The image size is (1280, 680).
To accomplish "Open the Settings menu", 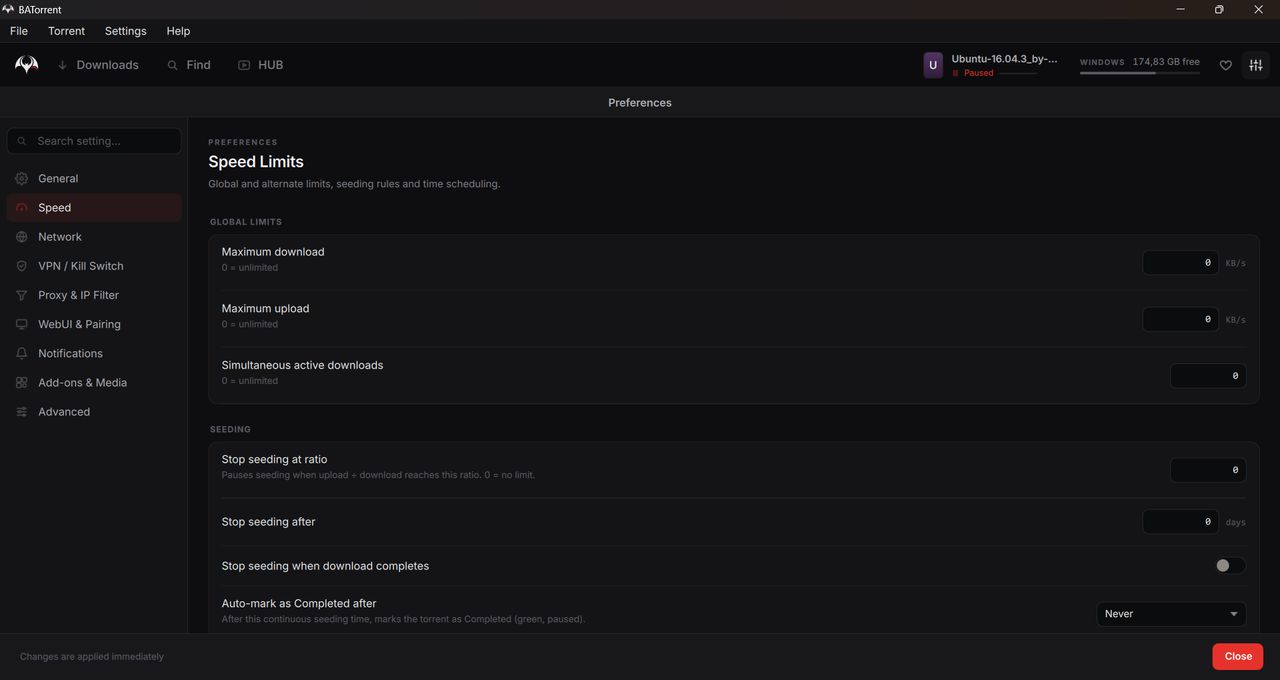I will point(125,31).
